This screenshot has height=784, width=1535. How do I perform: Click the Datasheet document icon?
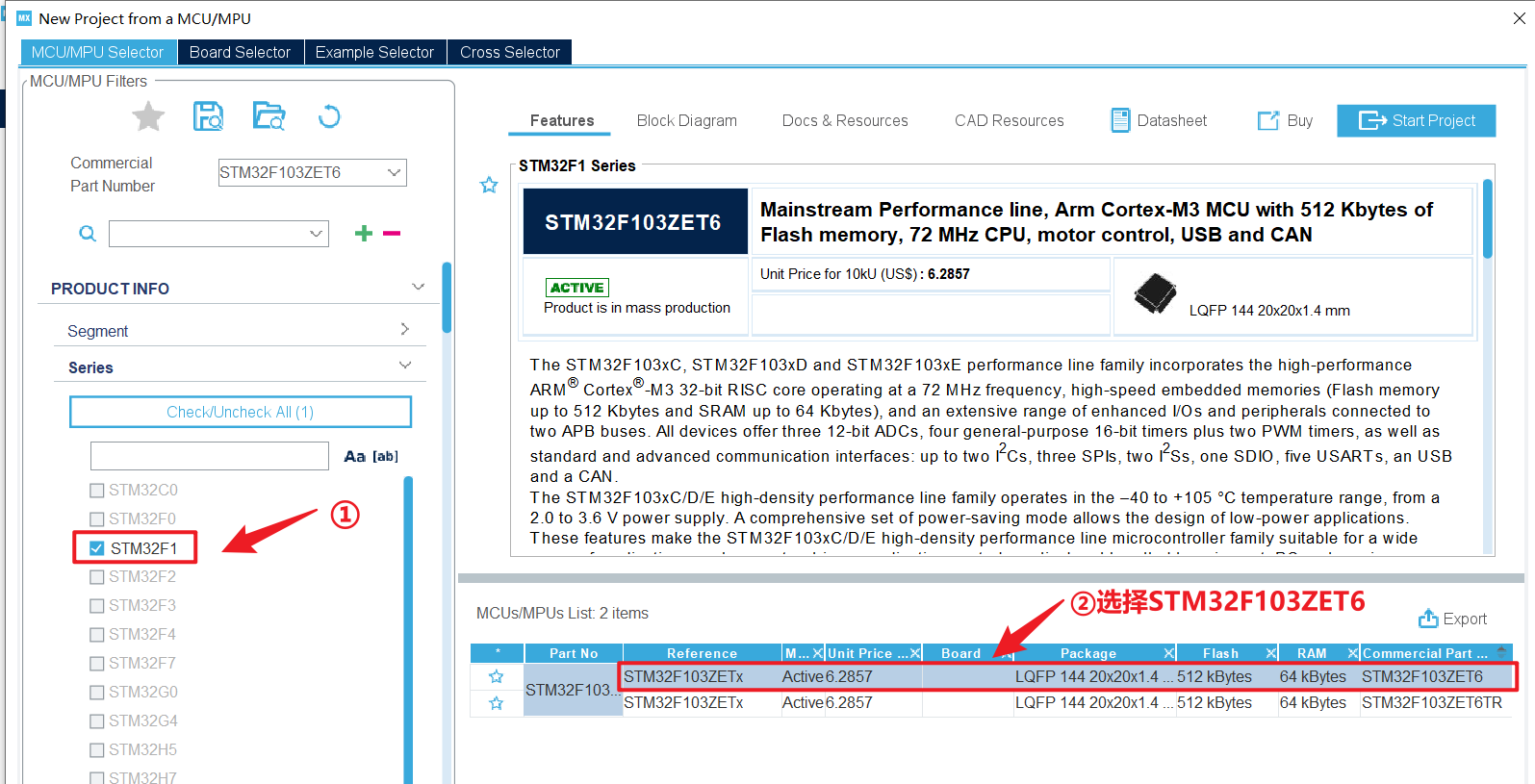tap(1120, 120)
